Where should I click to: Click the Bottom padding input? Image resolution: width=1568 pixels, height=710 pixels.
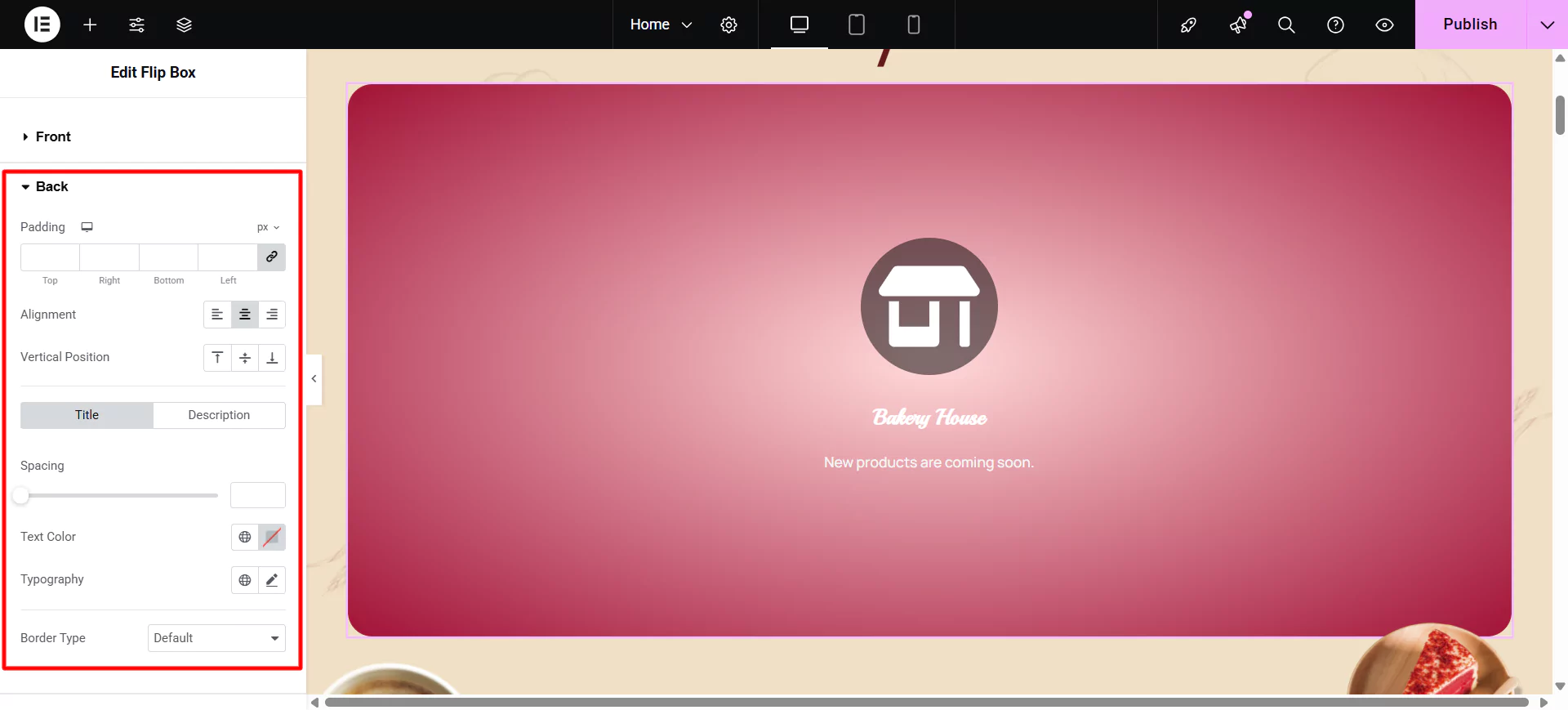tap(168, 257)
